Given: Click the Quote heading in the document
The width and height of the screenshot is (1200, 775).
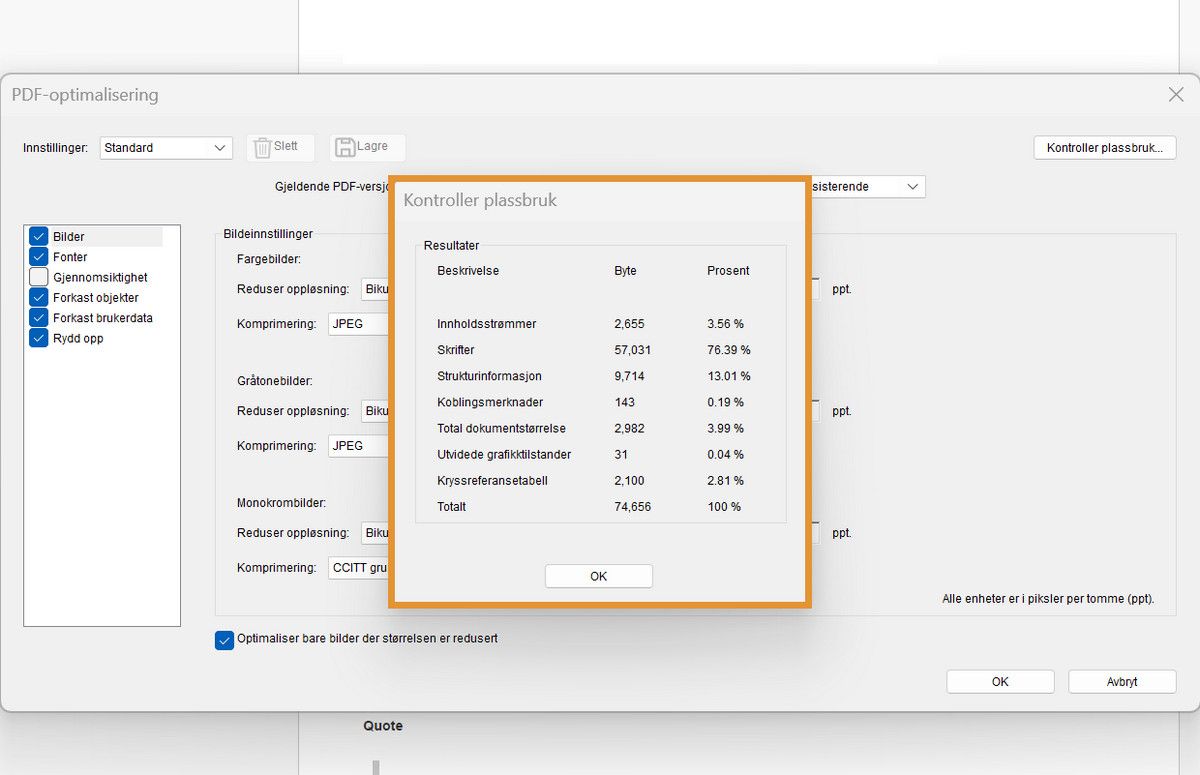Looking at the screenshot, I should (383, 726).
